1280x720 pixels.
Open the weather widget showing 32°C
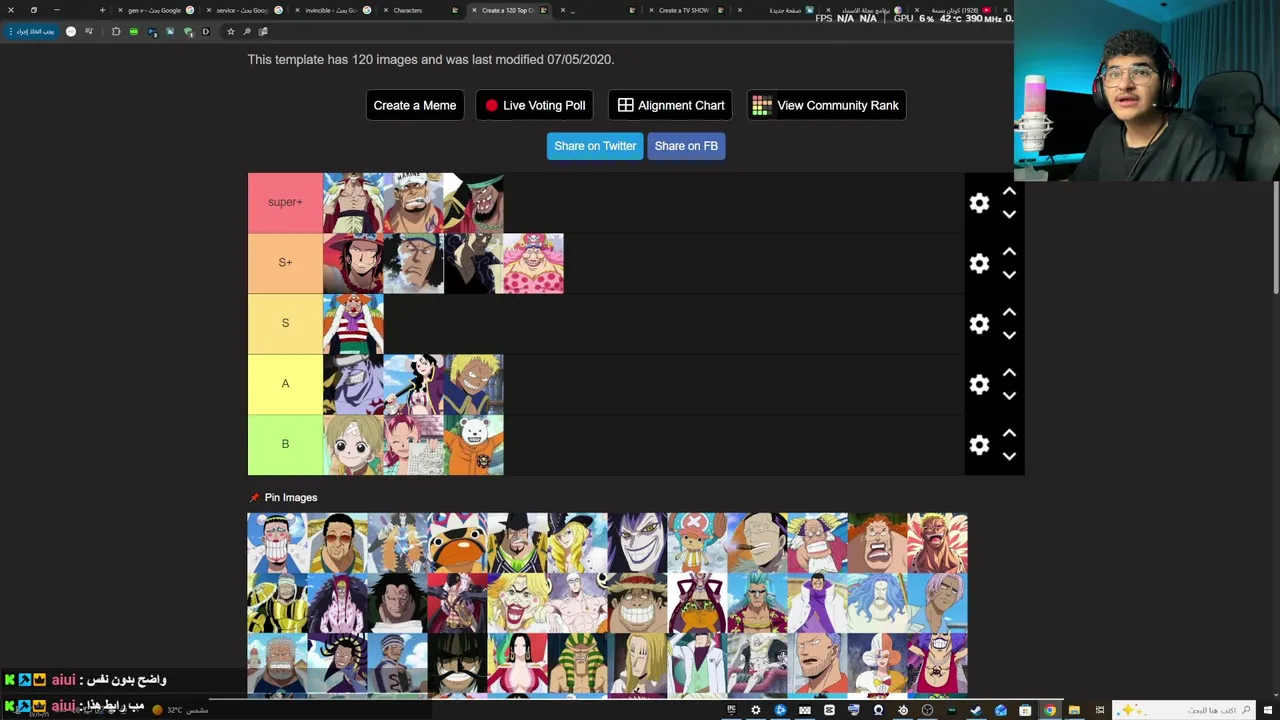pyautogui.click(x=180, y=710)
